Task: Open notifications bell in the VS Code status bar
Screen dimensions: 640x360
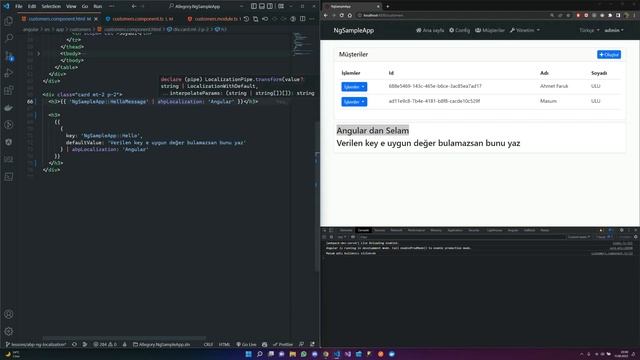Action: click(312, 344)
